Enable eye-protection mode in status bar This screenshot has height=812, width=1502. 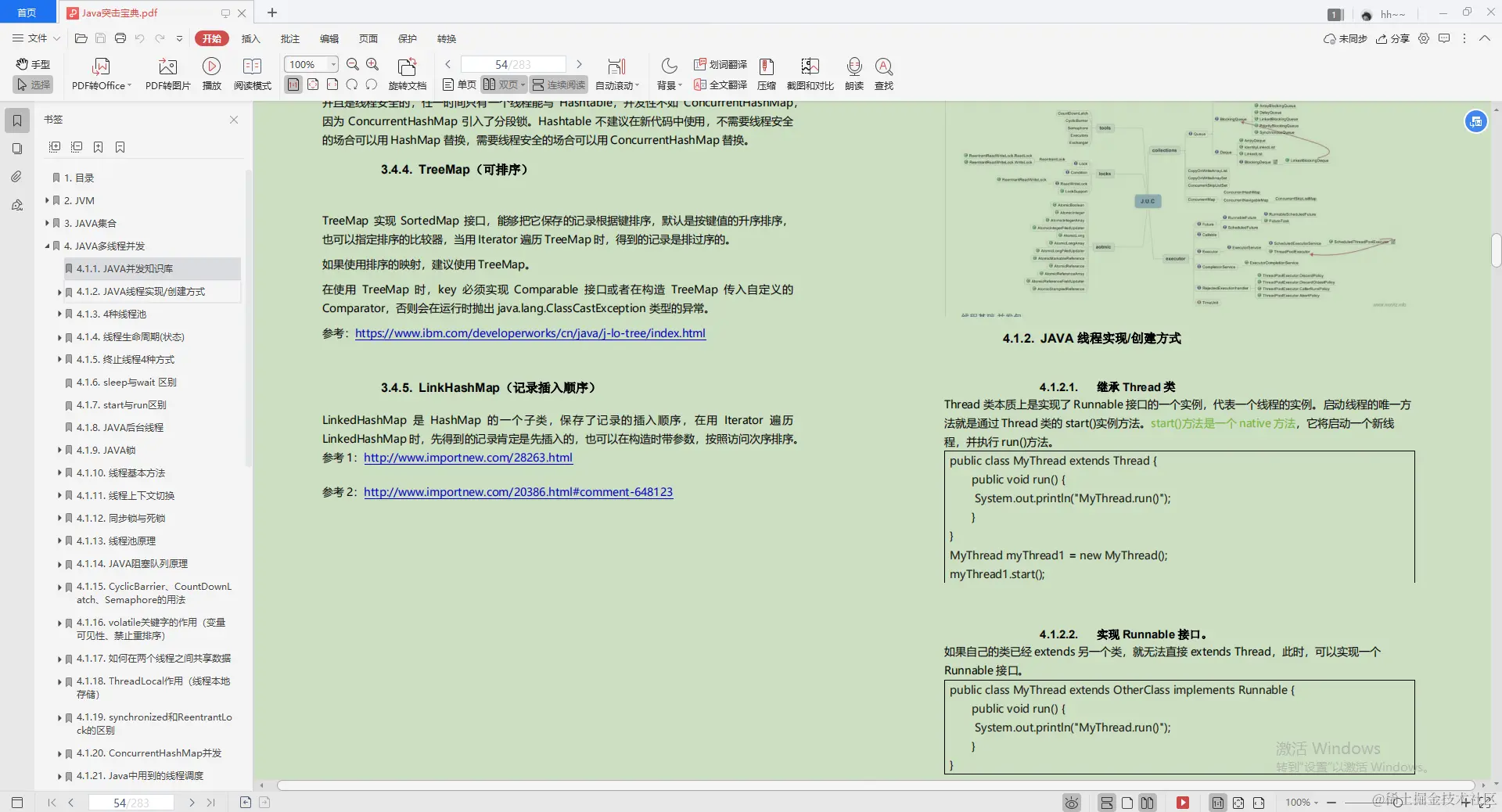point(1070,803)
